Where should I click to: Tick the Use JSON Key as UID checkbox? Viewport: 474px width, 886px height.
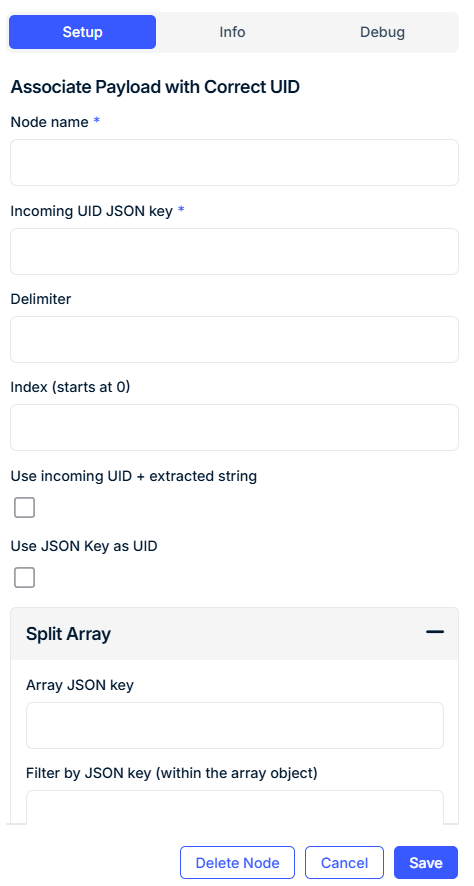tap(24, 577)
